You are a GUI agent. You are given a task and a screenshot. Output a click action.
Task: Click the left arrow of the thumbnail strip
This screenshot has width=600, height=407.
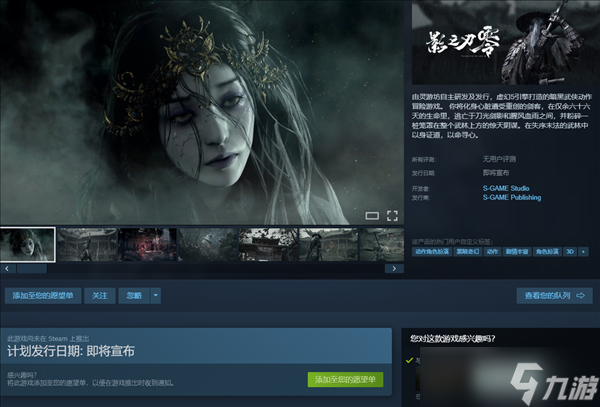pos(8,269)
